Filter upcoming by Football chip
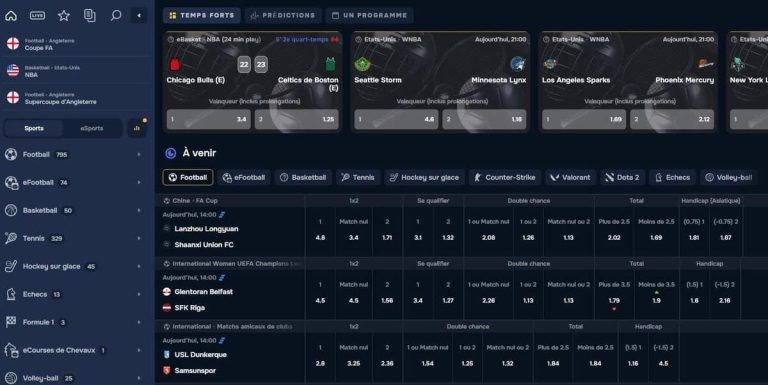This screenshot has height=385, width=768. (x=188, y=177)
